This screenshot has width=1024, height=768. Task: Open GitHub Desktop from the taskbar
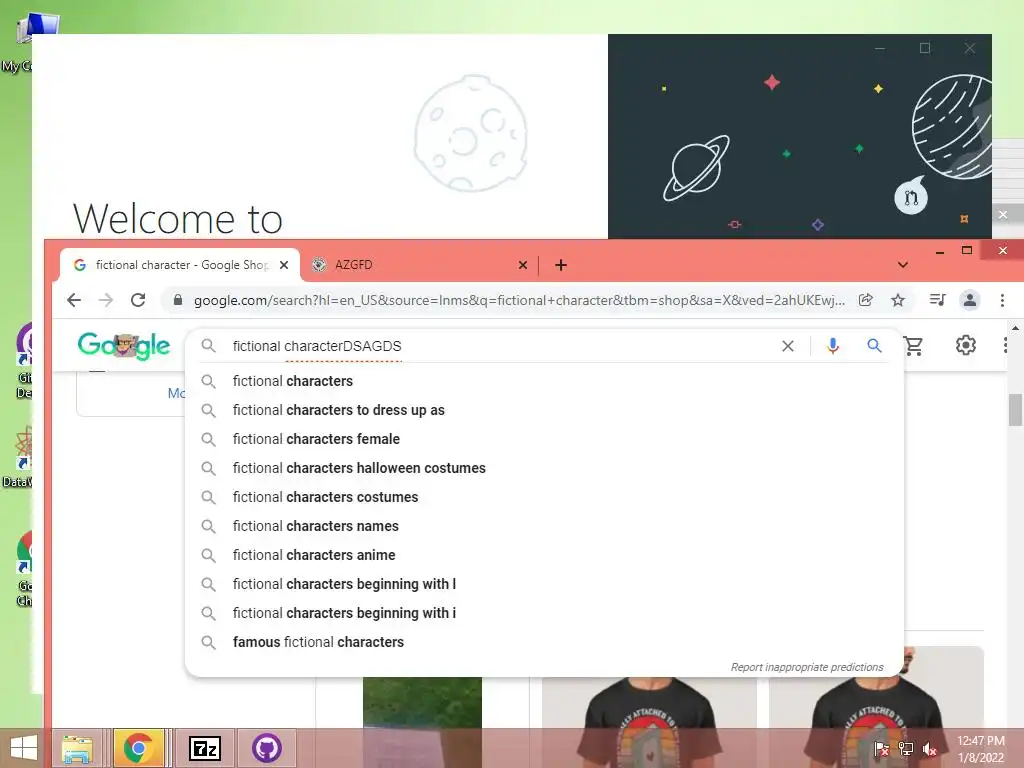(266, 748)
